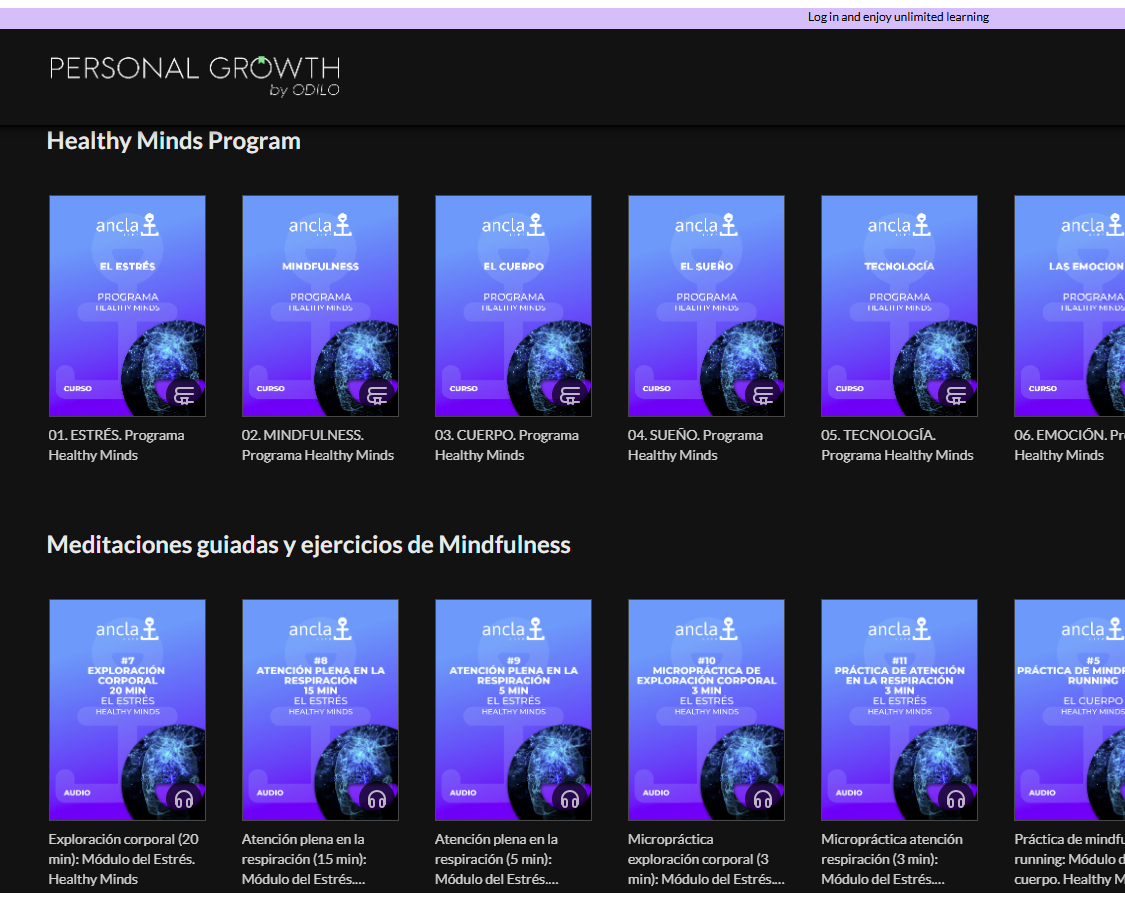Open '03. CUERPO. Programa Healthy Minds' title
Viewport: 1125px width, 907px height.
point(506,445)
